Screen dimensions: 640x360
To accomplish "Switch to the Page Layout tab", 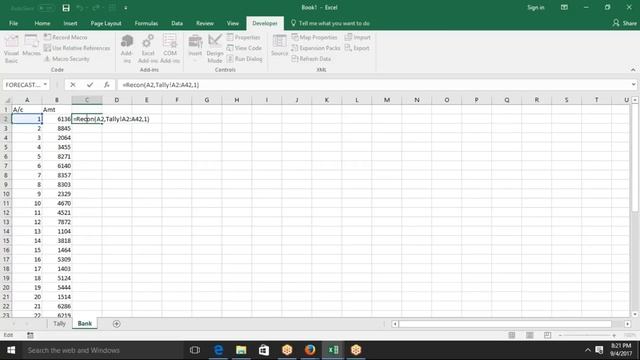I will pos(106,23).
